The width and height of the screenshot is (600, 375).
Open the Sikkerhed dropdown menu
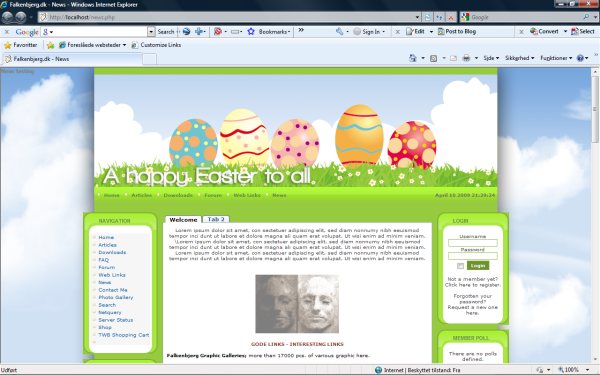point(519,58)
